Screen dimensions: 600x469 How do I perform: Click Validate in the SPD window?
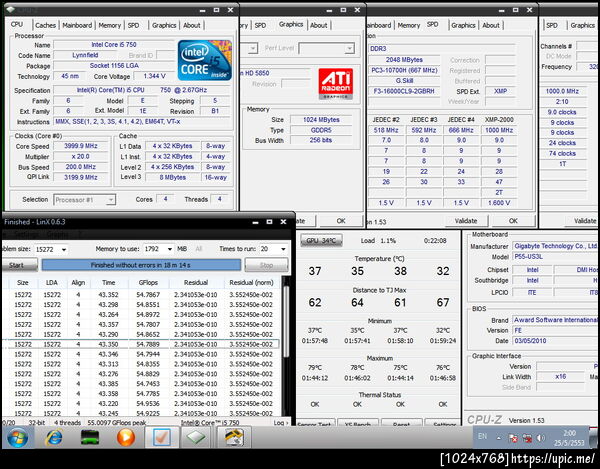[466, 221]
